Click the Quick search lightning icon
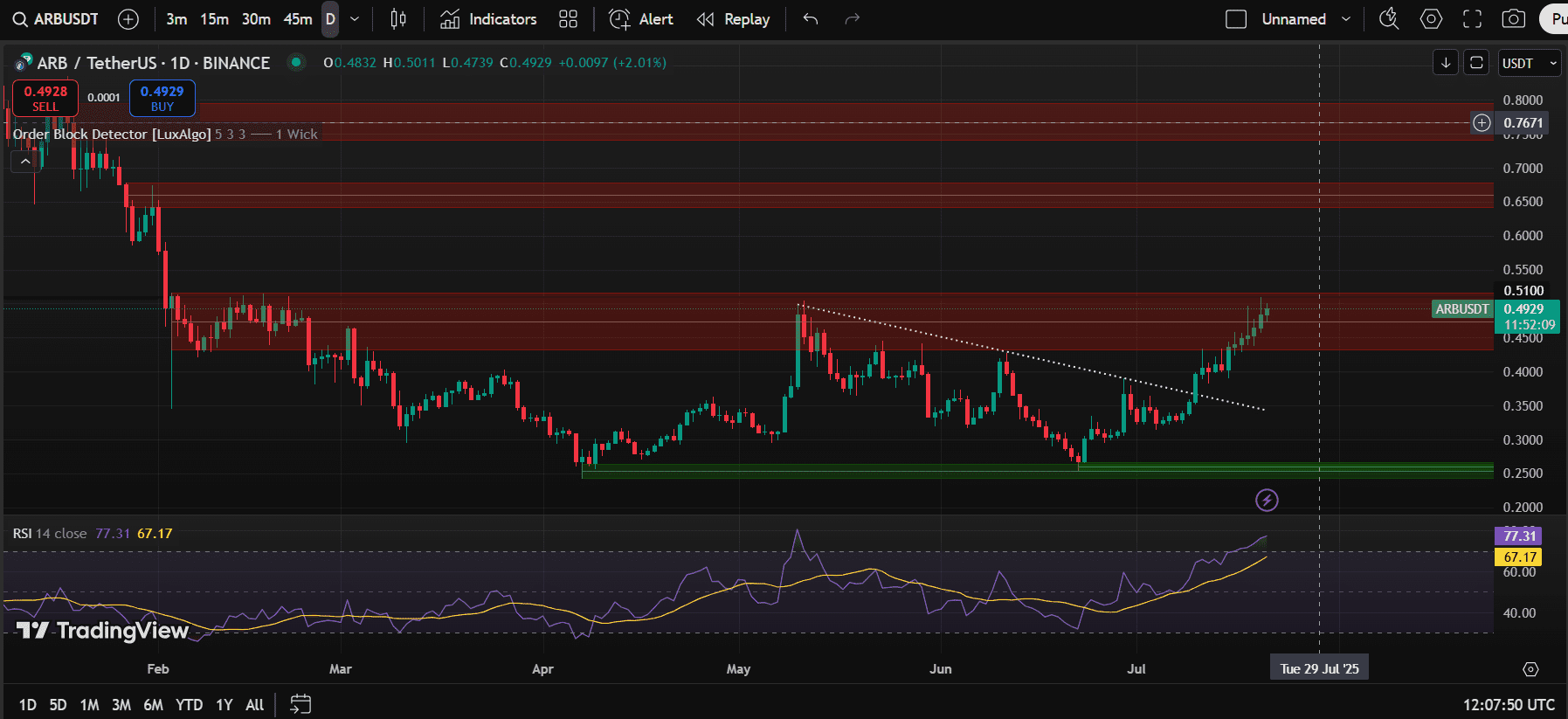 (x=1388, y=19)
